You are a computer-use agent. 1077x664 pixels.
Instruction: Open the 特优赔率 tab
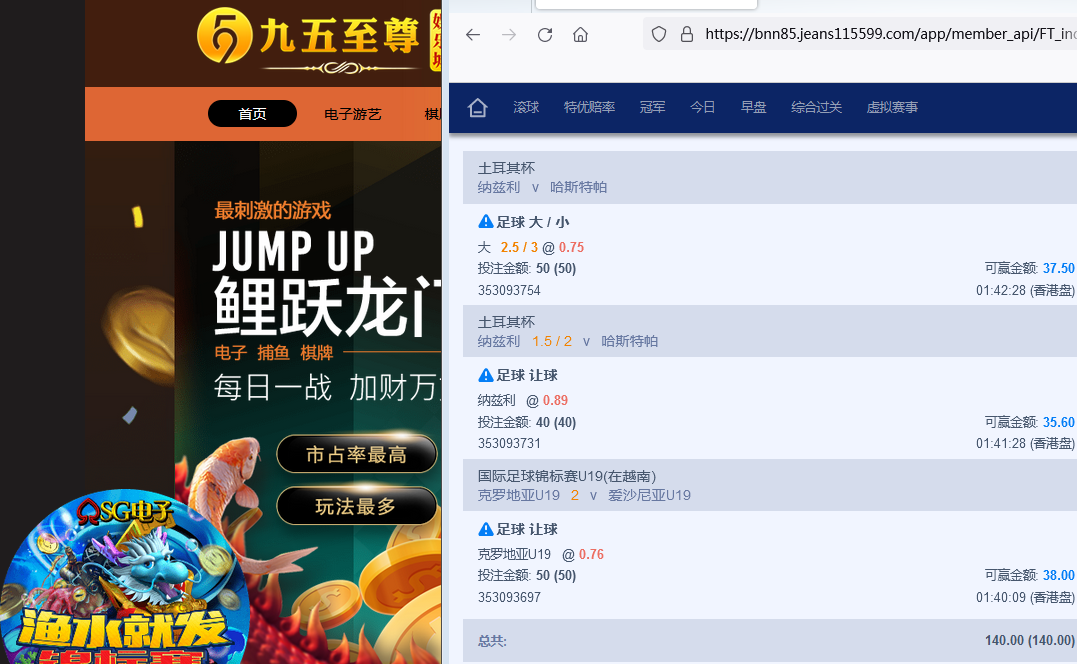[x=589, y=107]
